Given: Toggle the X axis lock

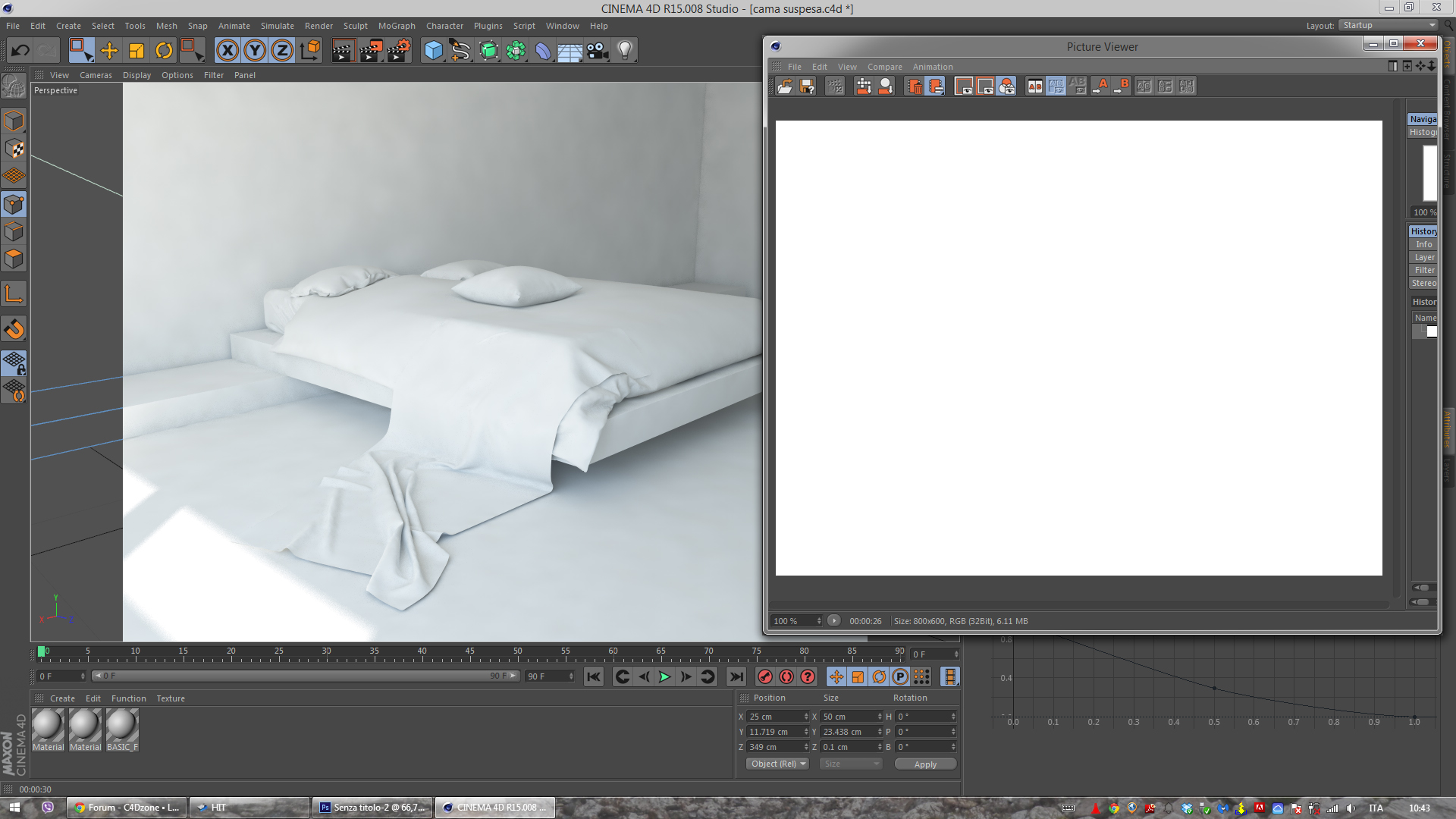Looking at the screenshot, I should pyautogui.click(x=227, y=51).
